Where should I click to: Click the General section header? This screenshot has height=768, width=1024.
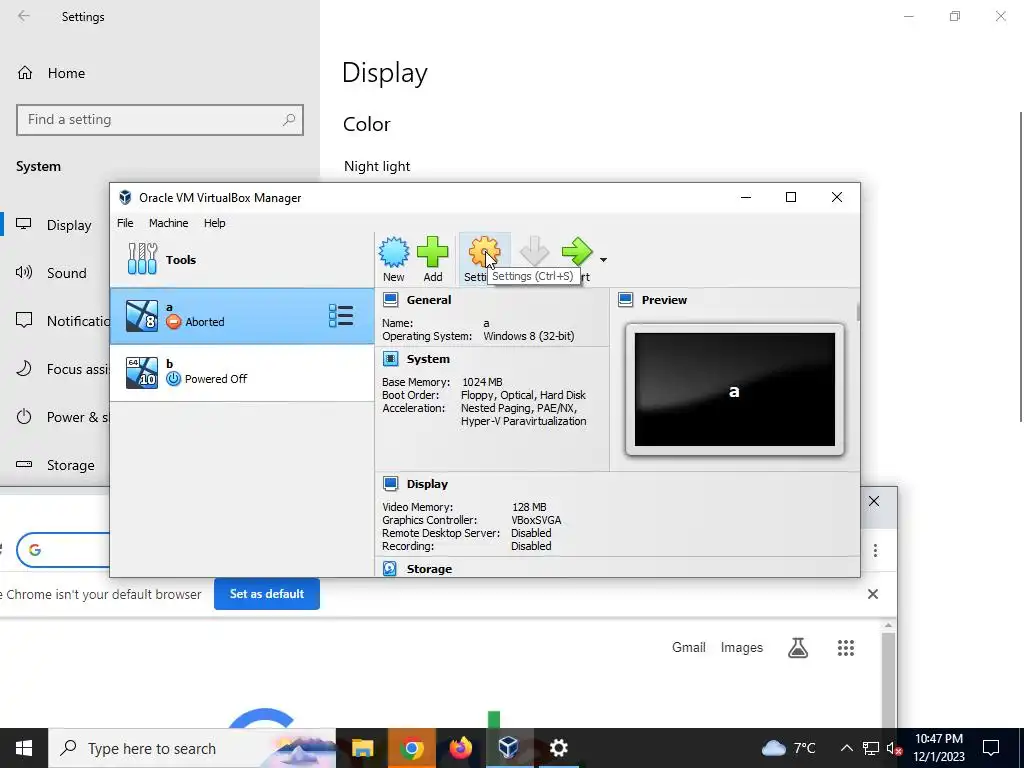428,300
